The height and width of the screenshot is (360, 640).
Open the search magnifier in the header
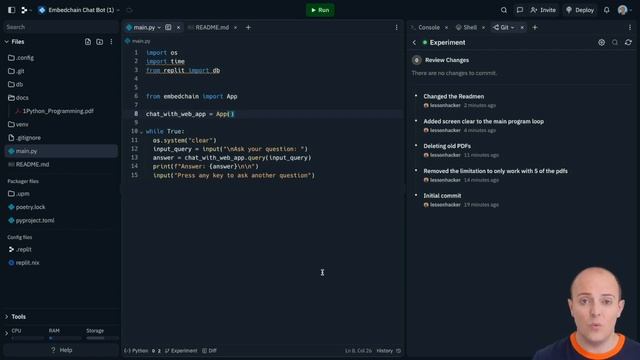click(x=504, y=10)
